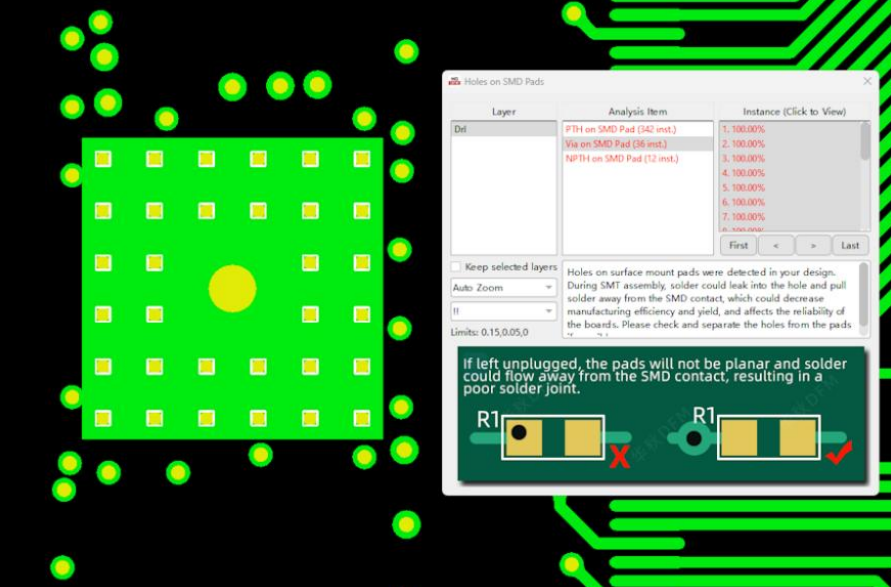This screenshot has height=587, width=891.
Task: View instance 7 in the Instance list
Action: 744,217
